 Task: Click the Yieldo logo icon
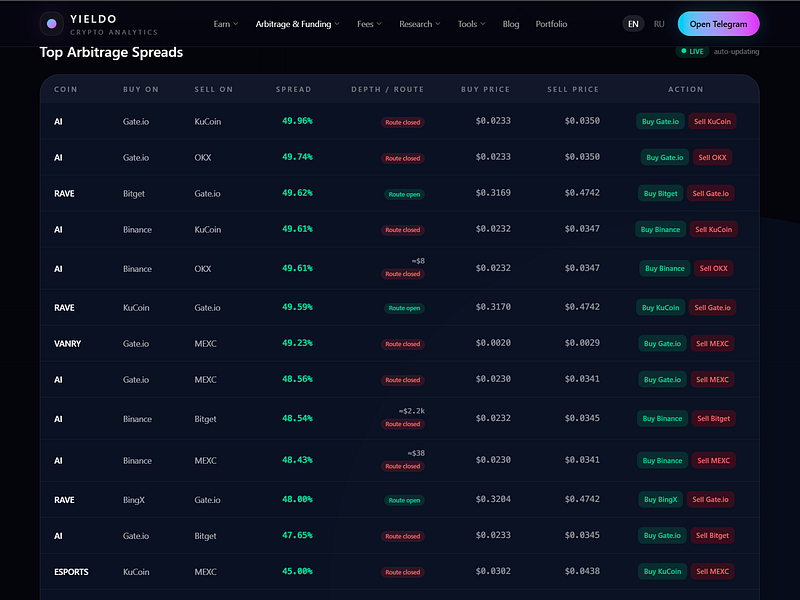[x=52, y=23]
